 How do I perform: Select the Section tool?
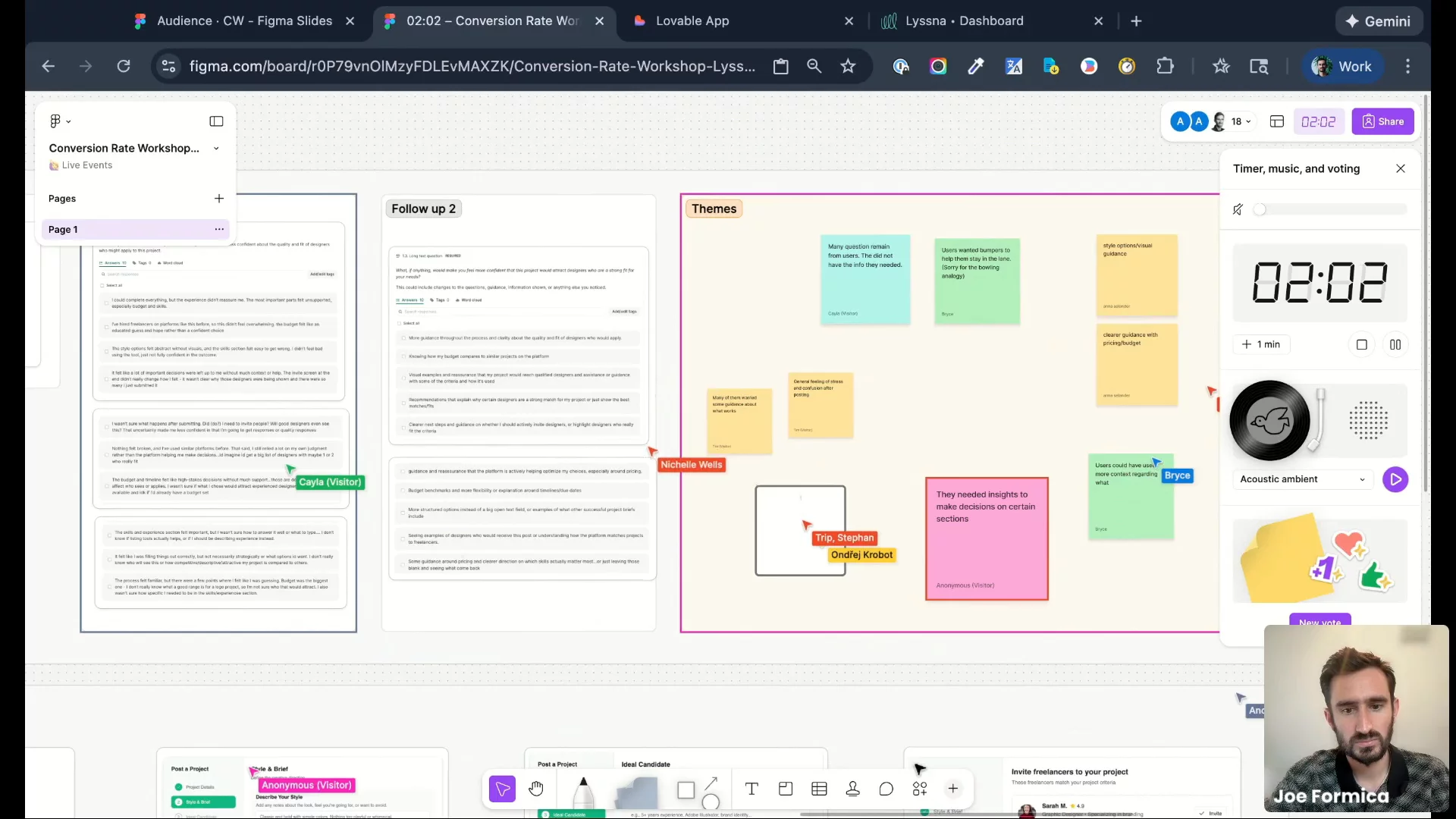click(x=786, y=789)
